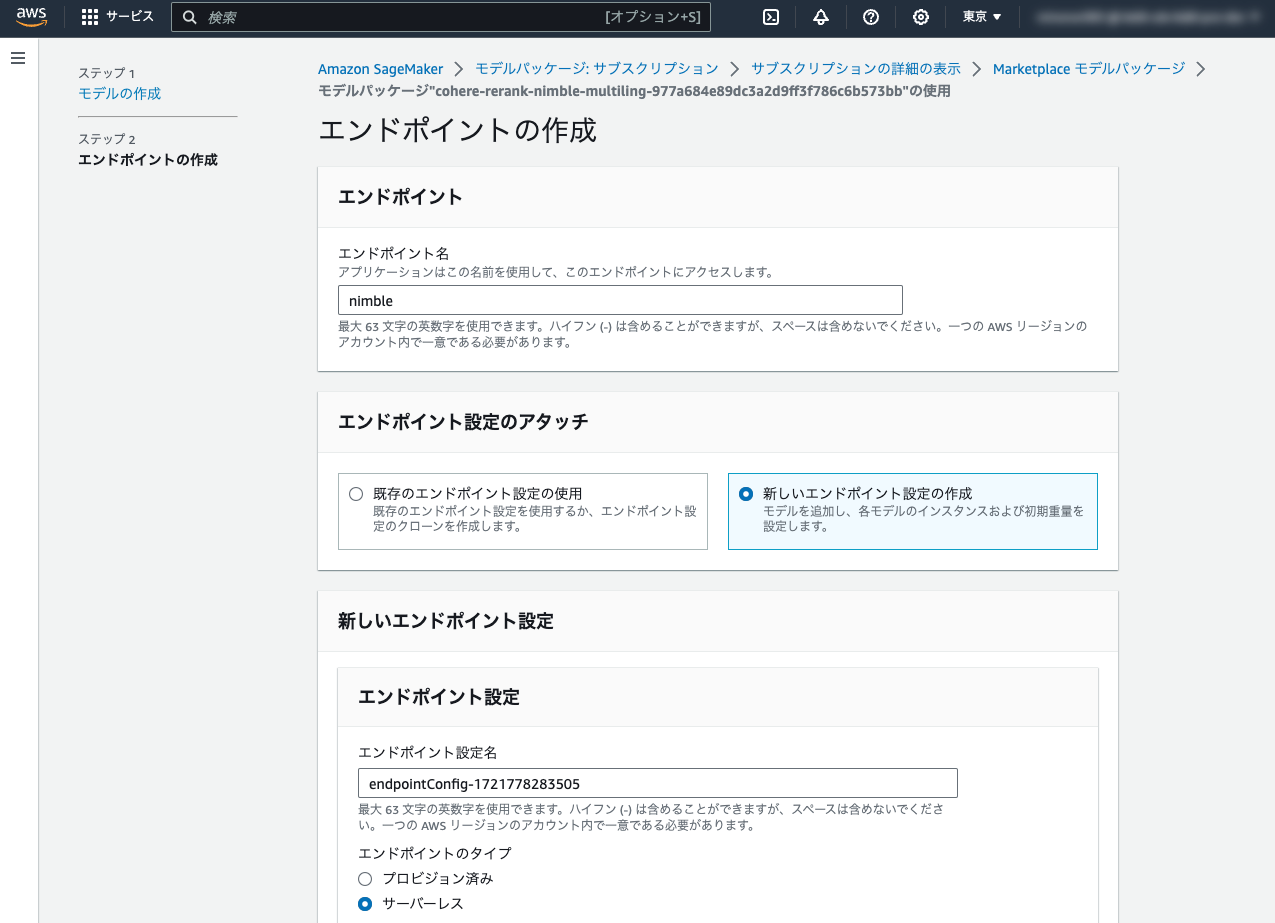The height and width of the screenshot is (923, 1275).
Task: Click the AWS logo home icon
Action: (x=32, y=17)
